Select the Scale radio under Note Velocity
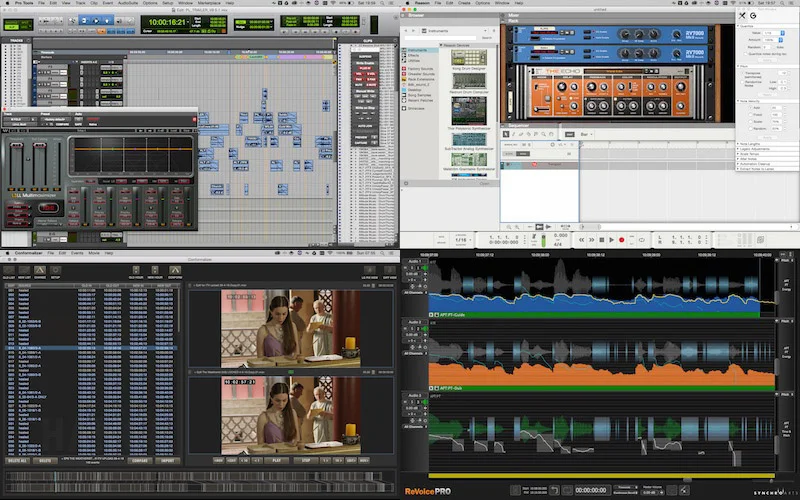This screenshot has height=500, width=800. tap(751, 121)
